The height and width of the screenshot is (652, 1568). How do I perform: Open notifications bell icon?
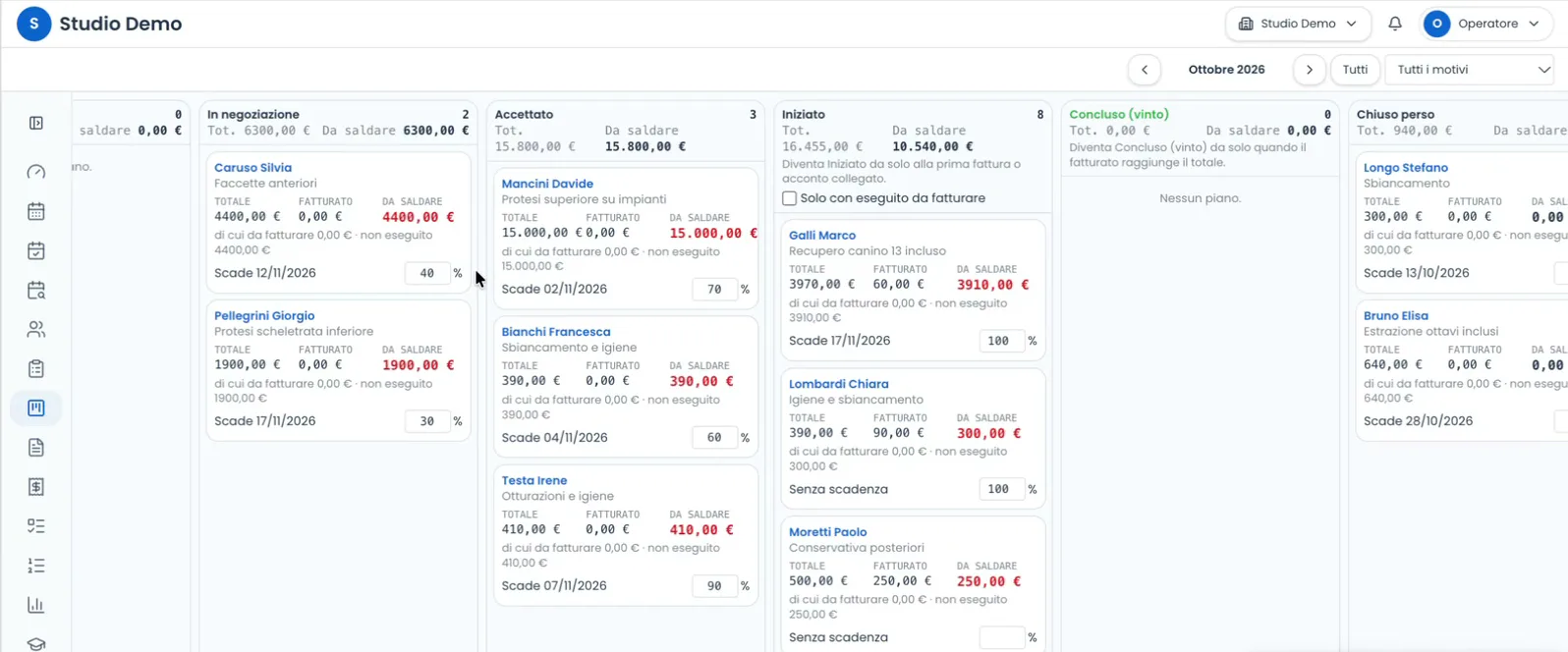(1395, 24)
